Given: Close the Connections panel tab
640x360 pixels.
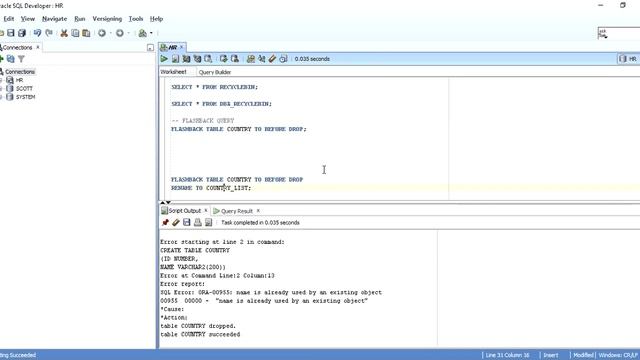Looking at the screenshot, I should pyautogui.click(x=38, y=47).
